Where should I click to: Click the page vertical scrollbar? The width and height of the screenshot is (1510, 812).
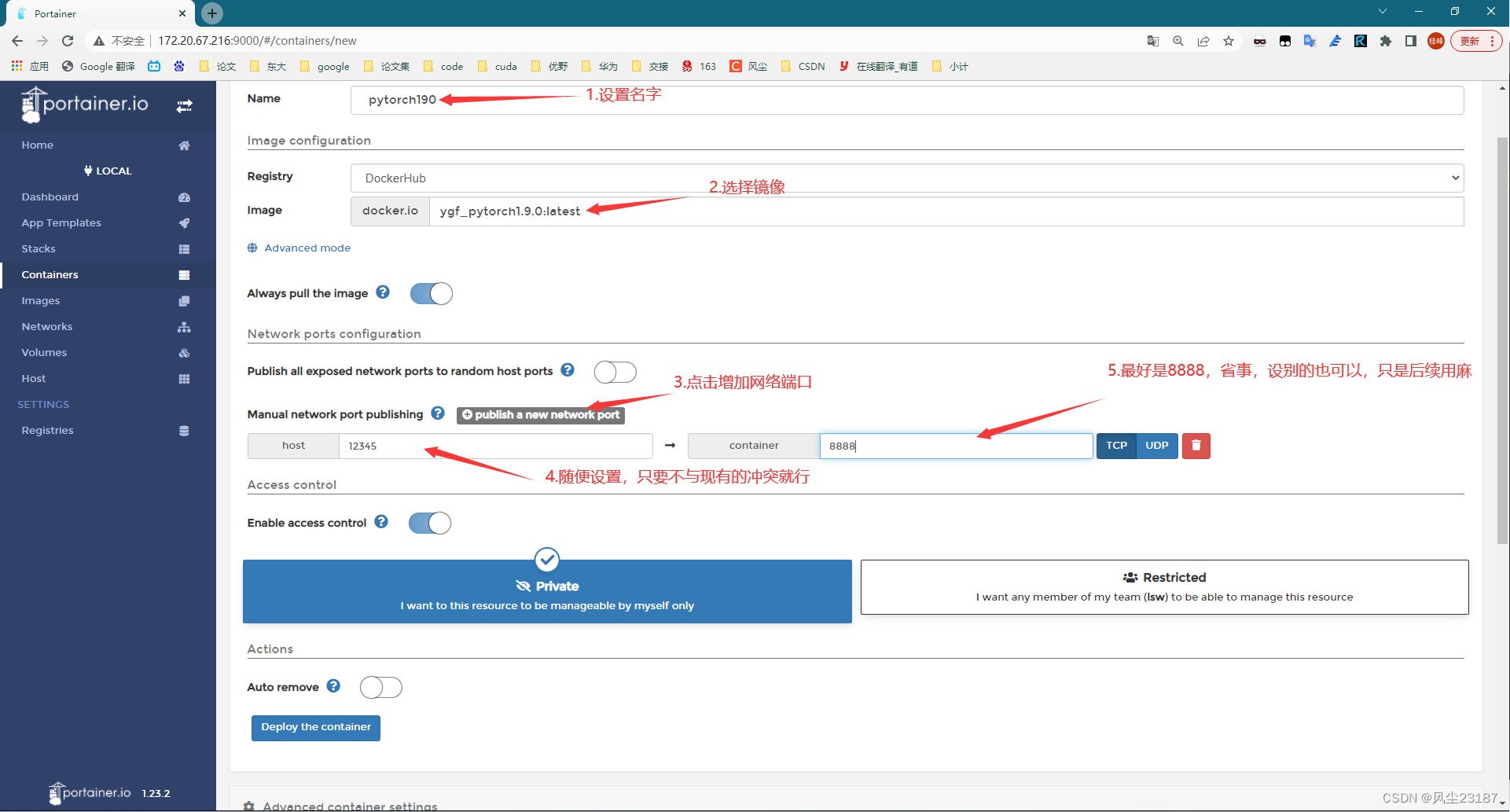pos(1503,340)
